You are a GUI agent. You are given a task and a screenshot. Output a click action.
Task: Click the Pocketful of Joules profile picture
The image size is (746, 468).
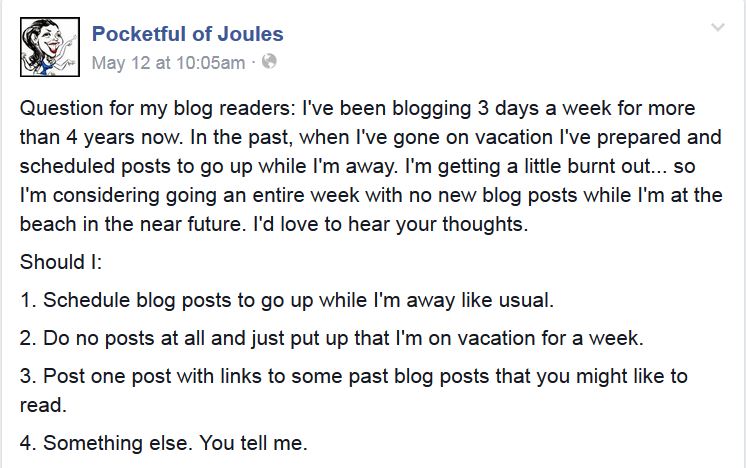click(49, 46)
